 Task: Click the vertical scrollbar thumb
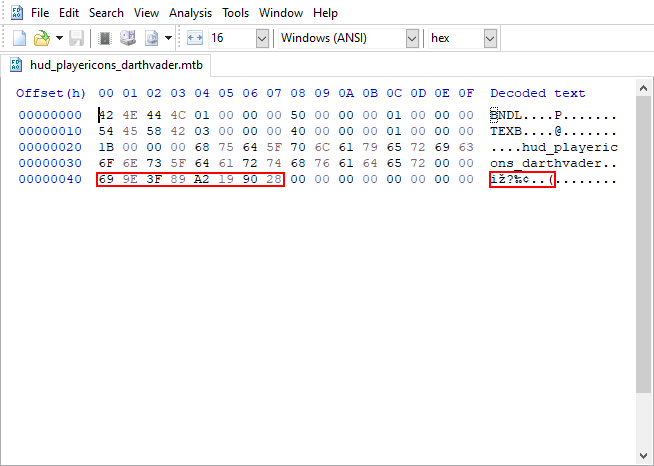[643, 244]
